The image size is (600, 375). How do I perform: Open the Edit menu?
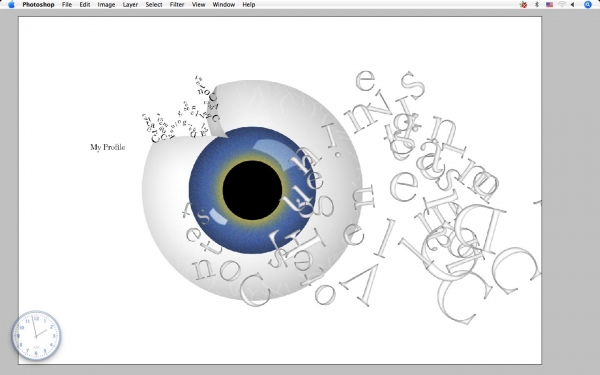point(85,5)
